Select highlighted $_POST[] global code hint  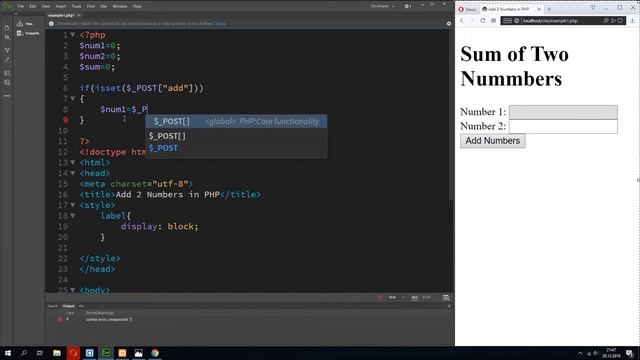point(236,121)
